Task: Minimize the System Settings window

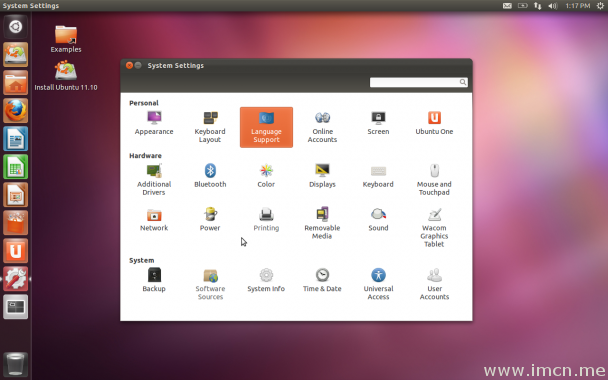Action: pyautogui.click(x=138, y=66)
